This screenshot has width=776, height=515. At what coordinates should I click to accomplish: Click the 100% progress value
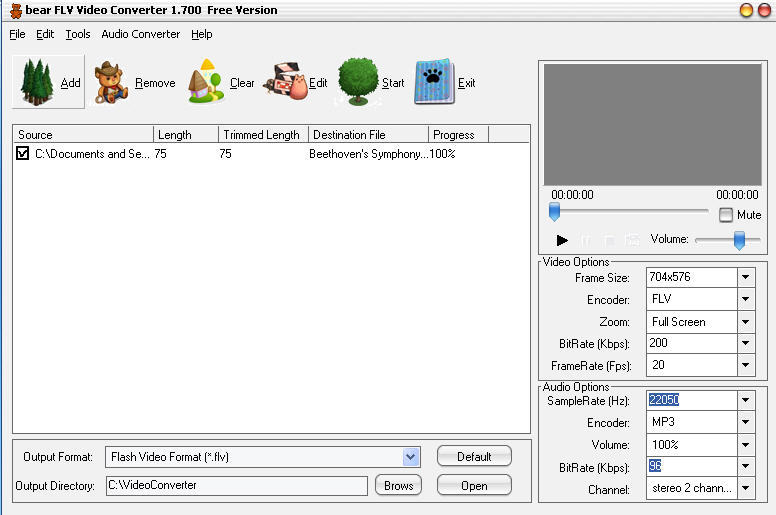[x=442, y=154]
